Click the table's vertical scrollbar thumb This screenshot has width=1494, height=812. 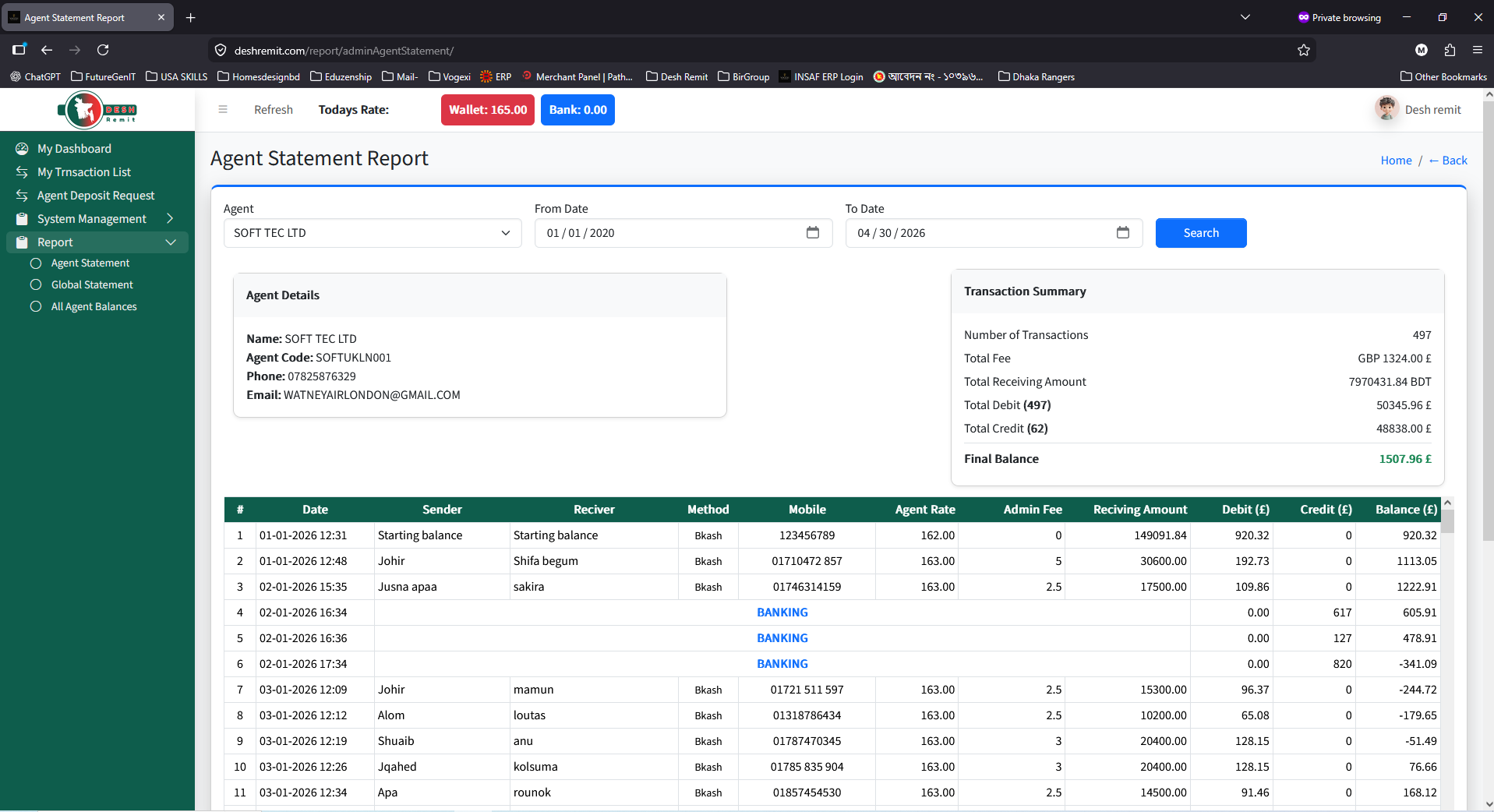coord(1447,521)
